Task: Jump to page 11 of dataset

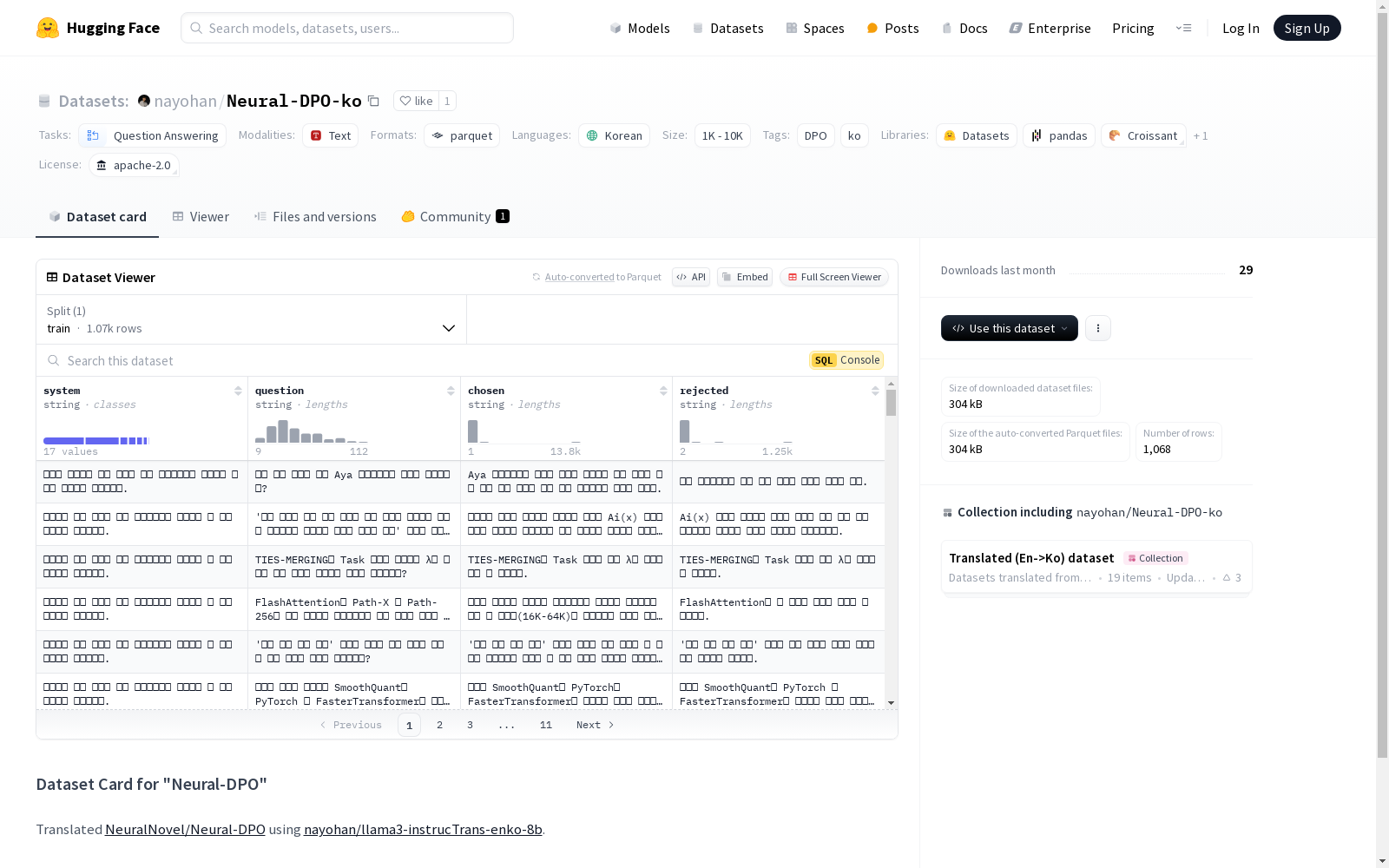Action: pos(546,725)
